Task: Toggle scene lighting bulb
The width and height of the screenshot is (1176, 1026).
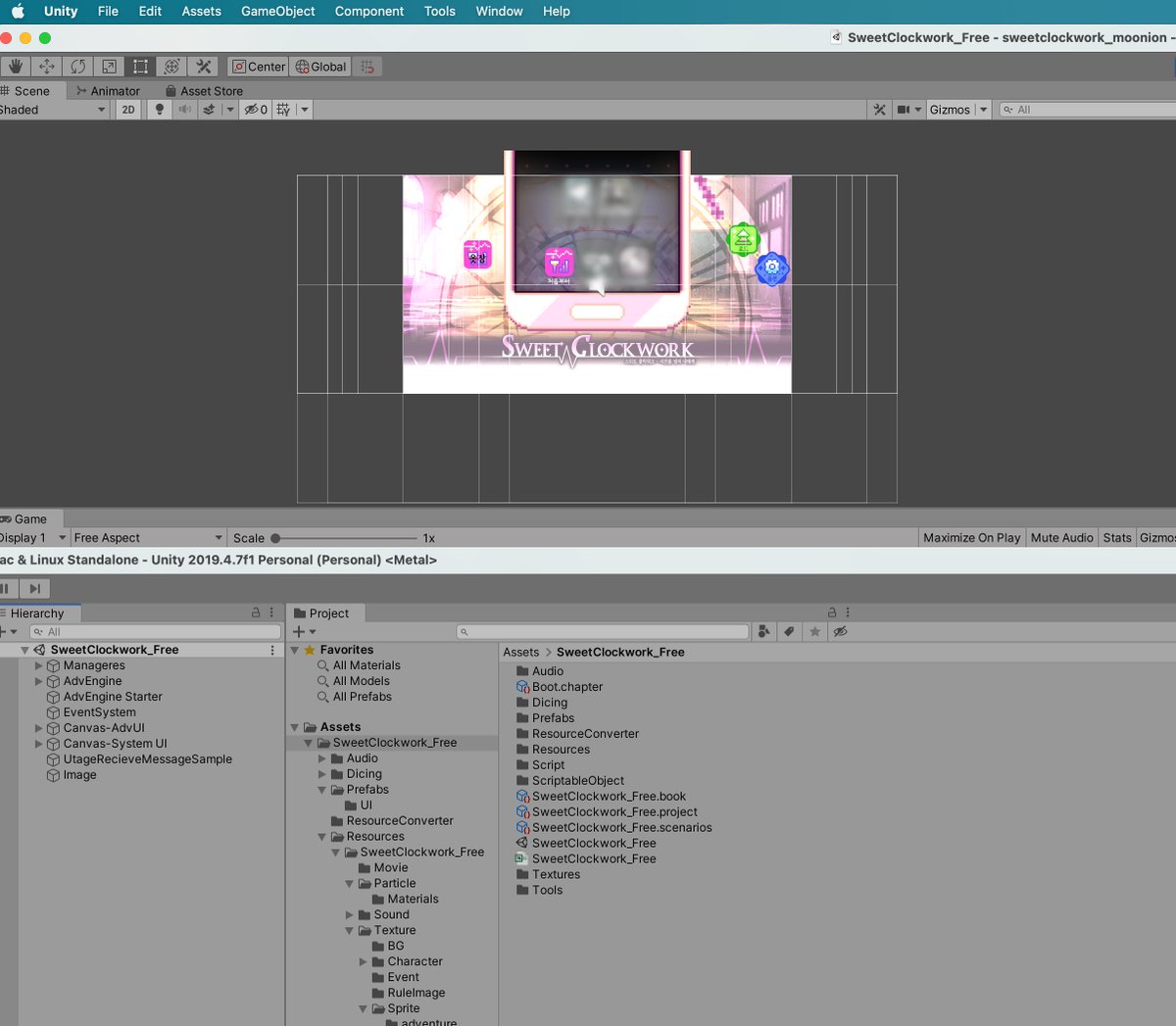Action: (160, 110)
